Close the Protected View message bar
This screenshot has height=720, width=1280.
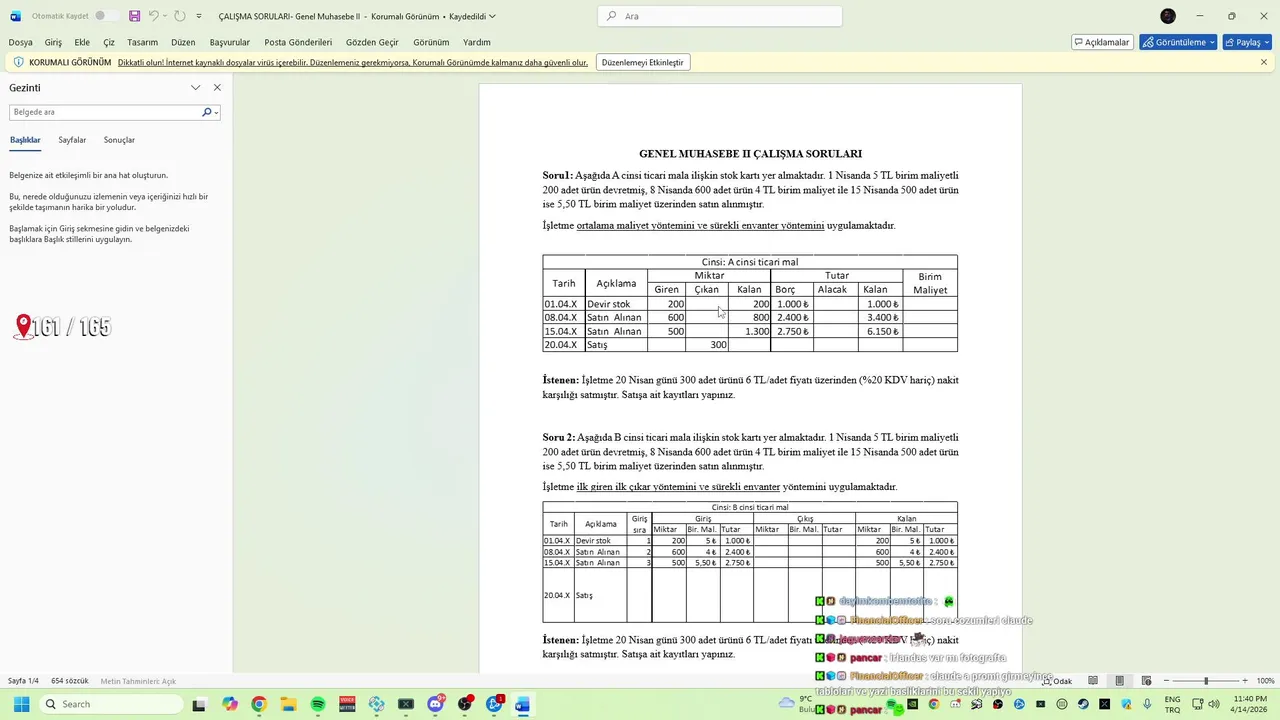(1264, 62)
